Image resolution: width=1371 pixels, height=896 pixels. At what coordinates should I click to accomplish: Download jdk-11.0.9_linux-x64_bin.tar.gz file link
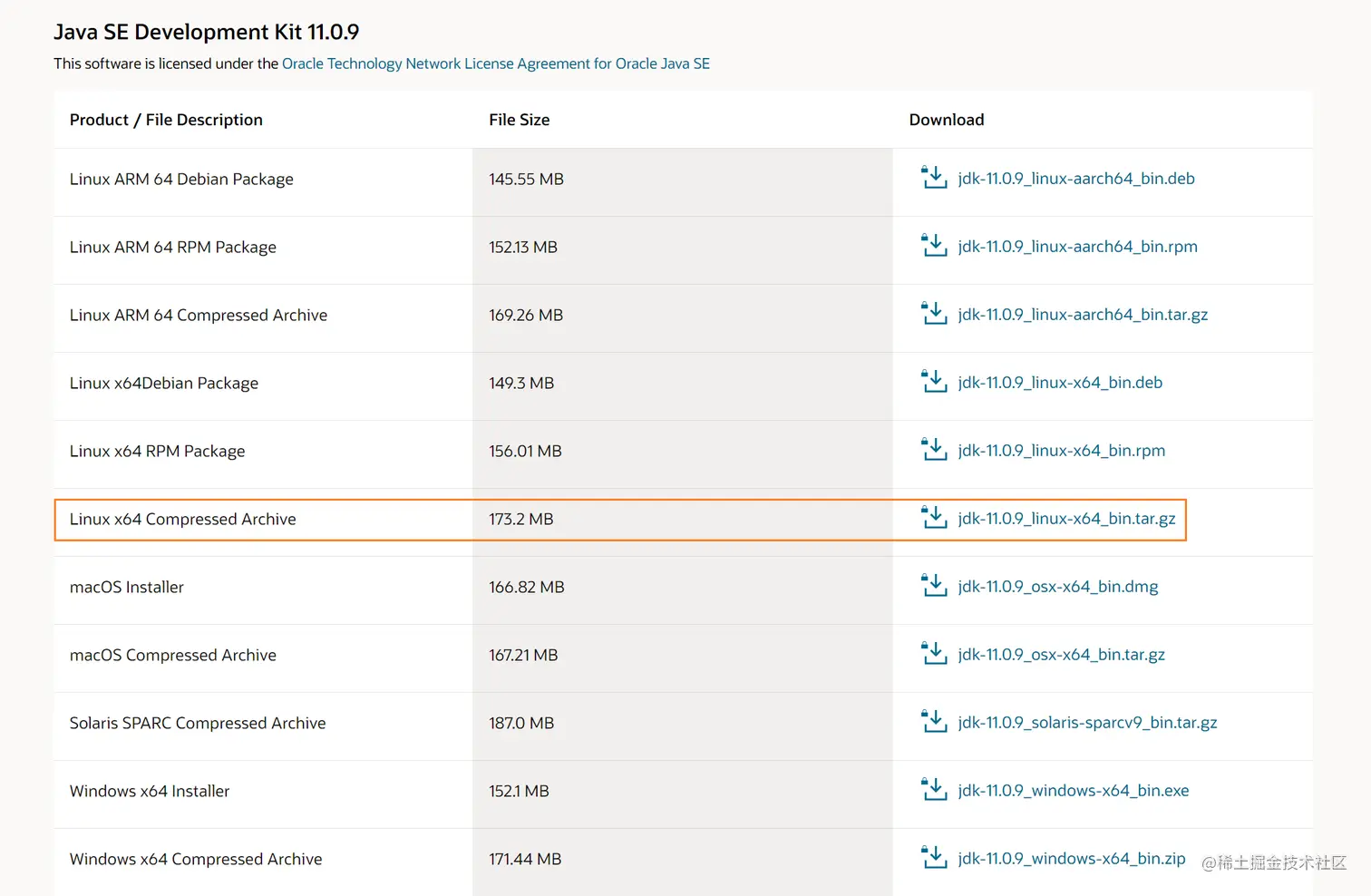coord(1066,519)
